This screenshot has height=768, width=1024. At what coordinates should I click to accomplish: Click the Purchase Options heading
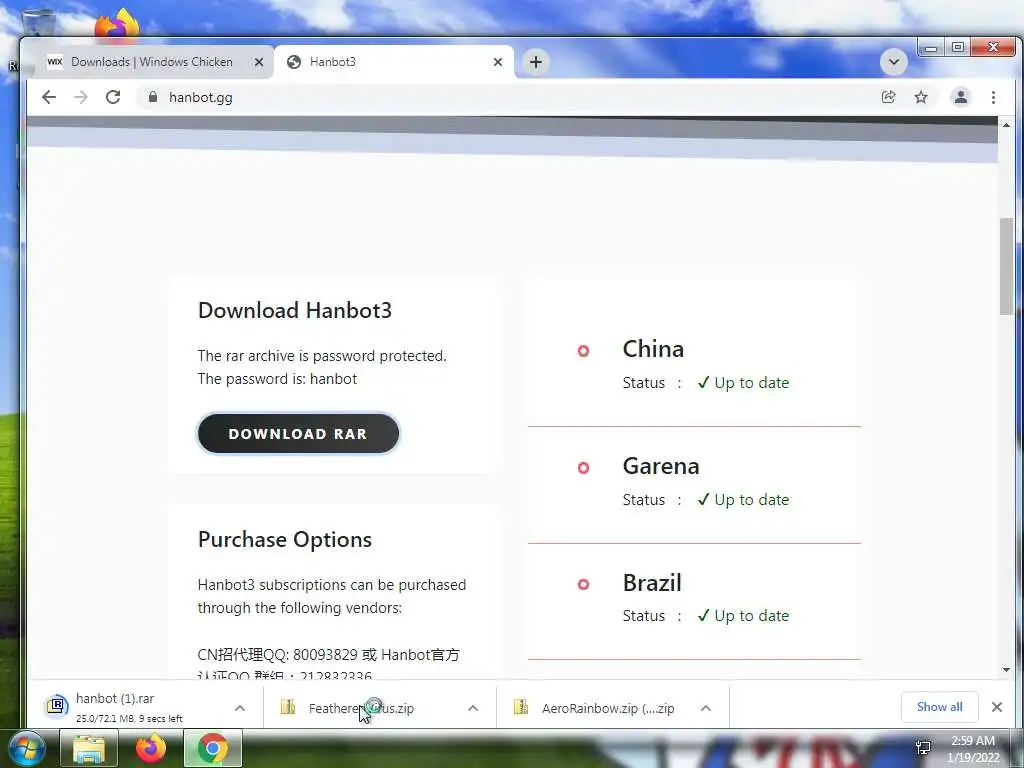(285, 539)
